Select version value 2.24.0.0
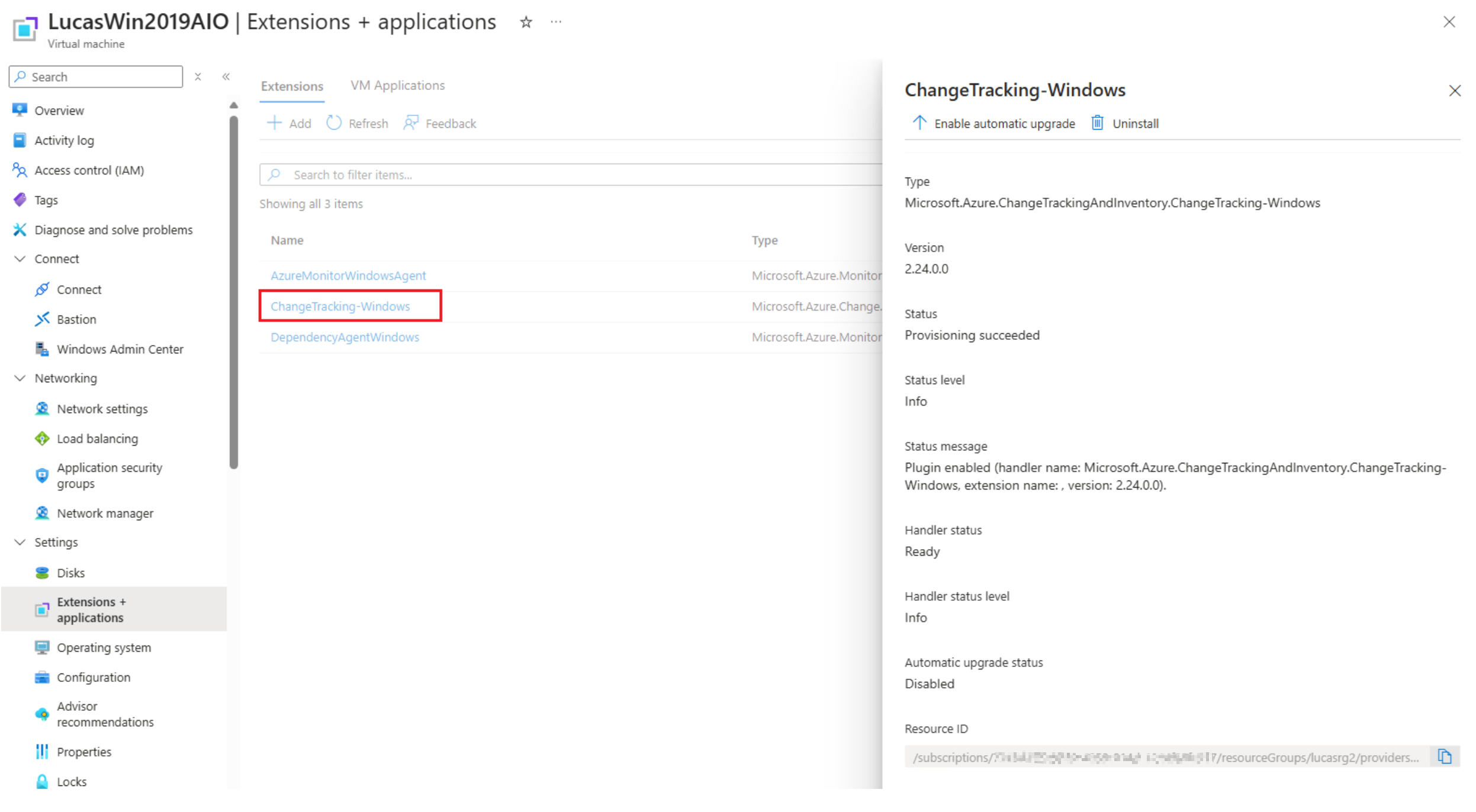Viewport: 1476px width, 812px height. click(926, 269)
